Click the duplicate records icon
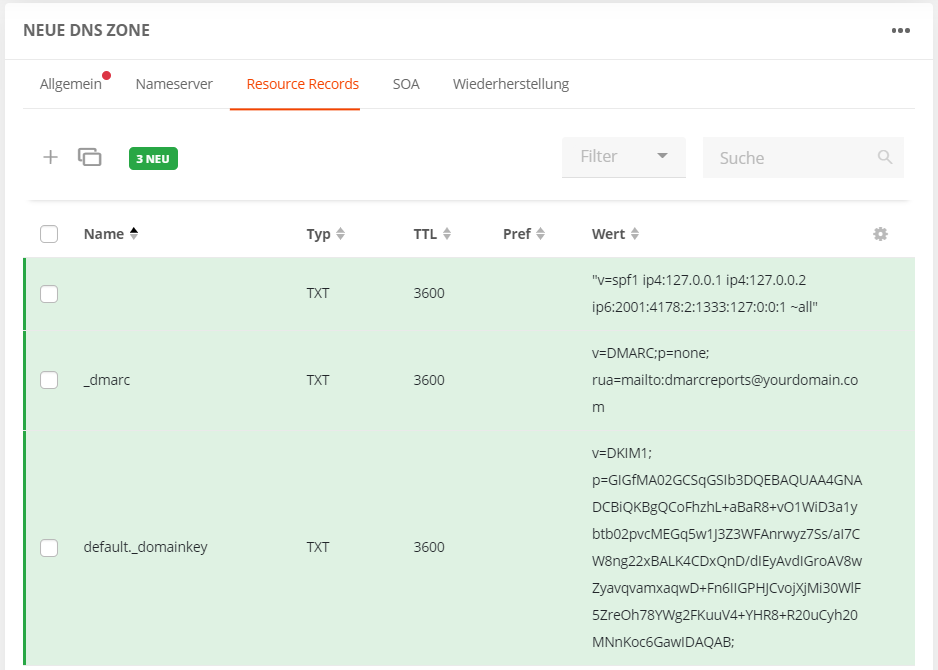Image resolution: width=938 pixels, height=670 pixels. coord(90,157)
